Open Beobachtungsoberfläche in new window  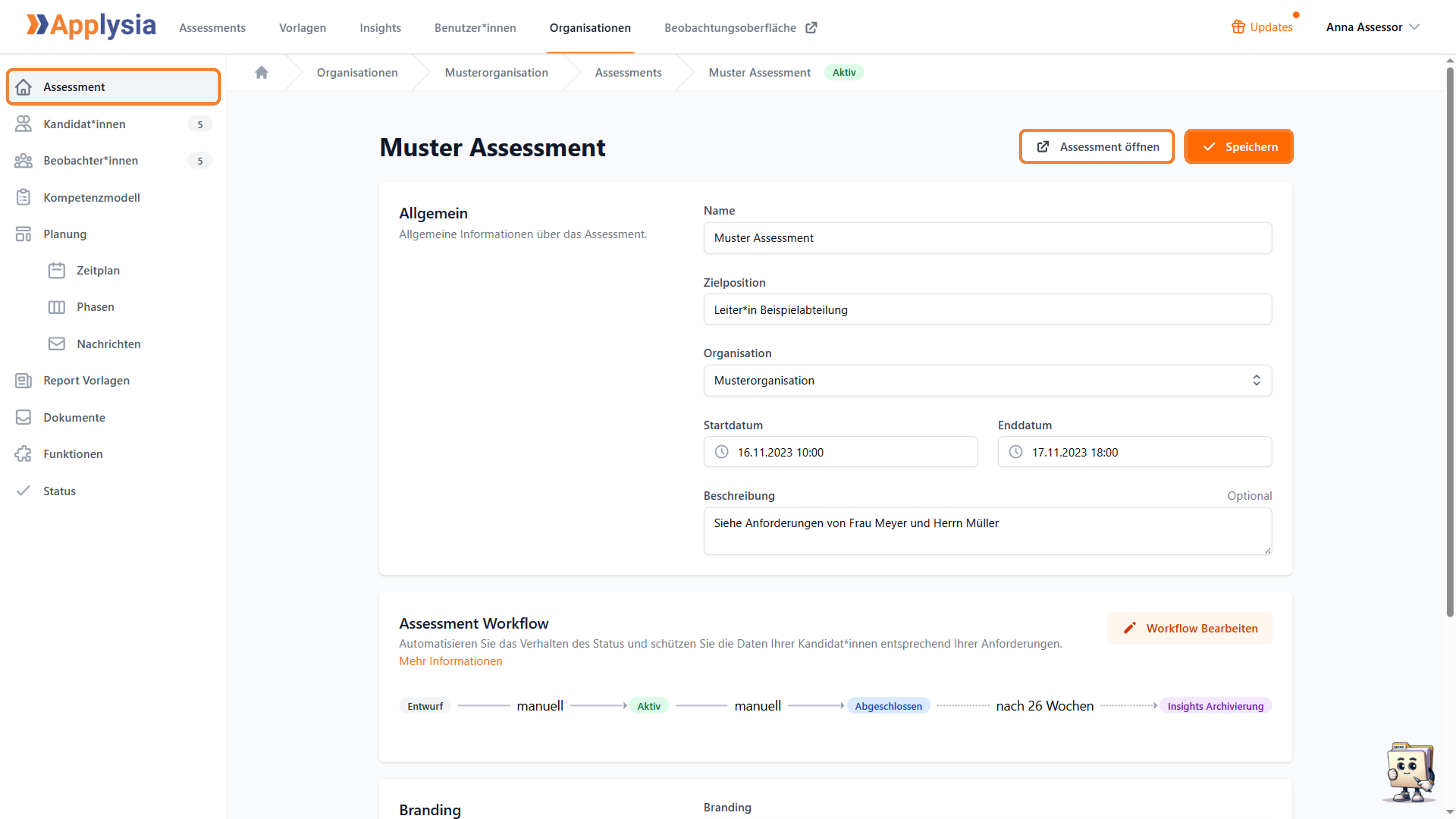741,27
